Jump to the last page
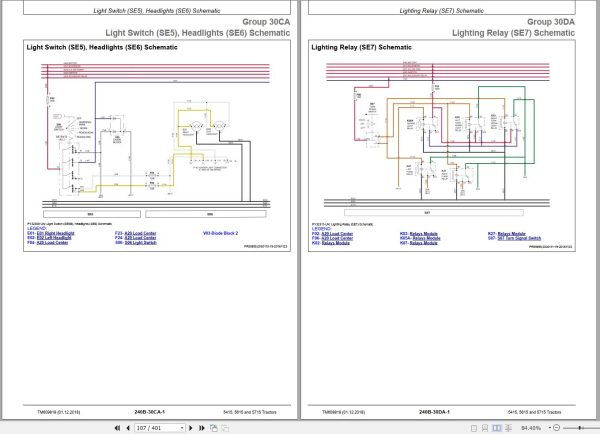 (x=202, y=428)
